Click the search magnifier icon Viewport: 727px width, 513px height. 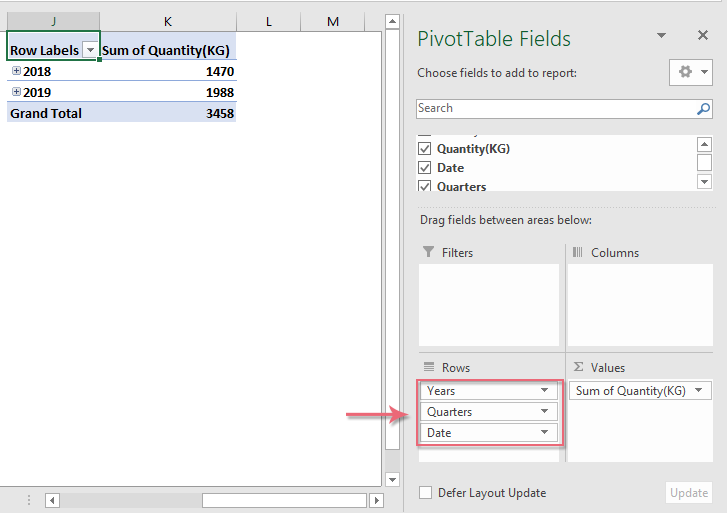703,109
